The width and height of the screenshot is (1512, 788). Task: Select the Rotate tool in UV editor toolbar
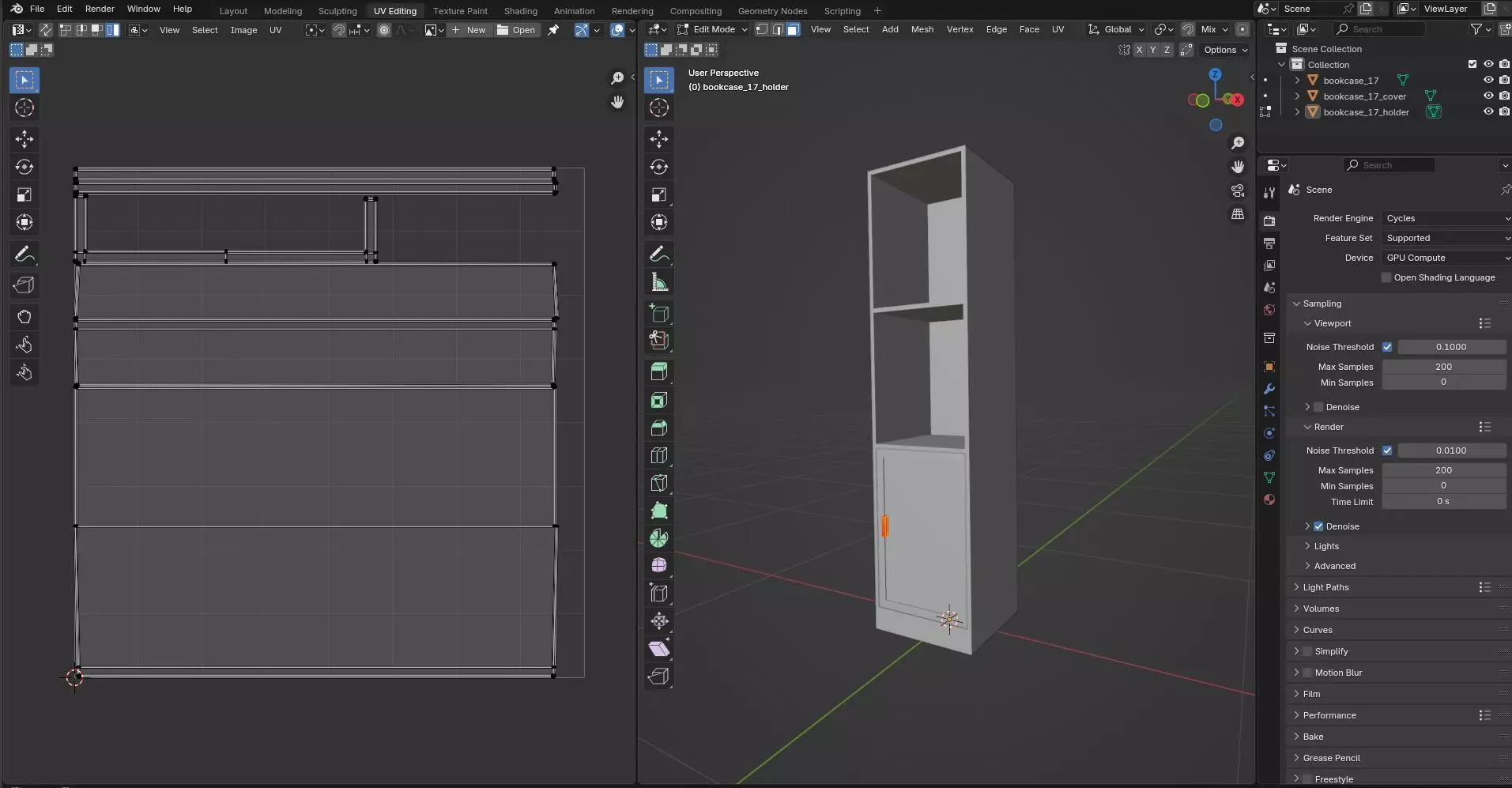tap(25, 167)
